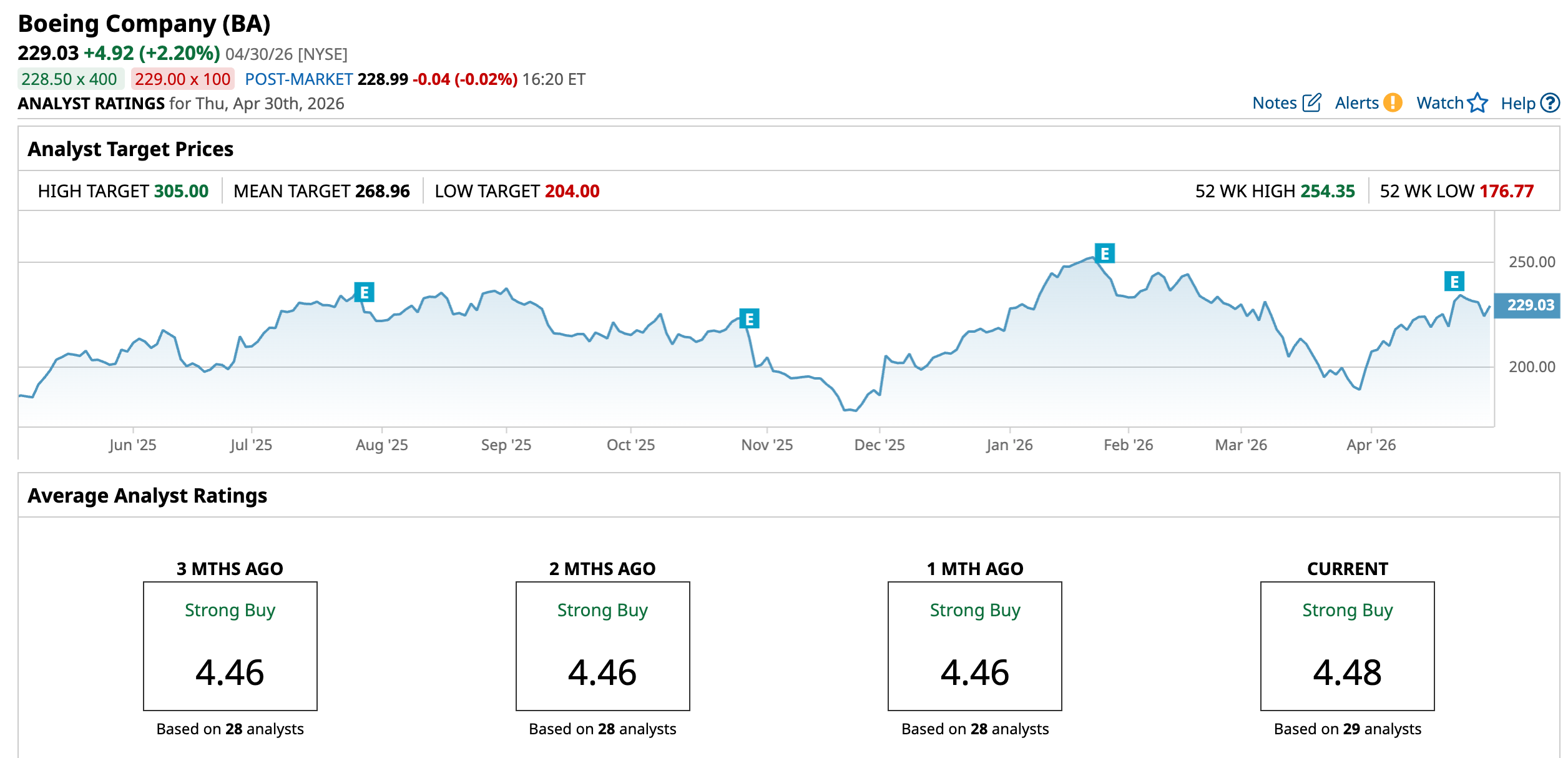This screenshot has height=758, width=1568.
Task: Click the 2 Mths Ago rating box
Action: (602, 646)
